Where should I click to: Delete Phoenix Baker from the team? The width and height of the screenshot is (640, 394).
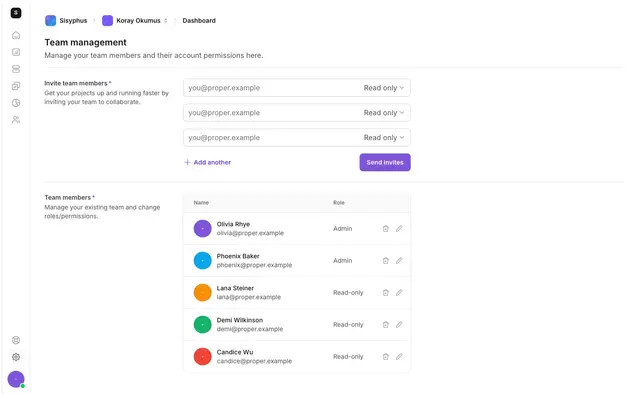pos(386,260)
